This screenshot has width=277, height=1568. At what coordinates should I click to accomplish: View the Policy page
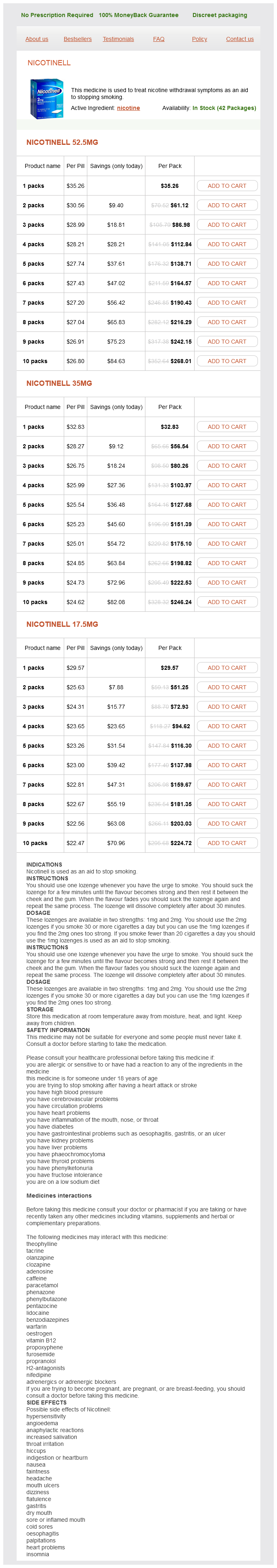(199, 39)
